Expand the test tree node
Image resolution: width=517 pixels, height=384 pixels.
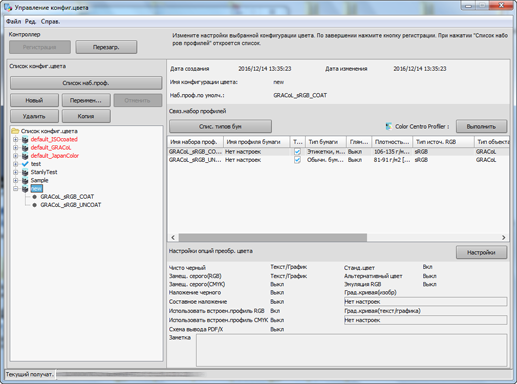click(16, 164)
